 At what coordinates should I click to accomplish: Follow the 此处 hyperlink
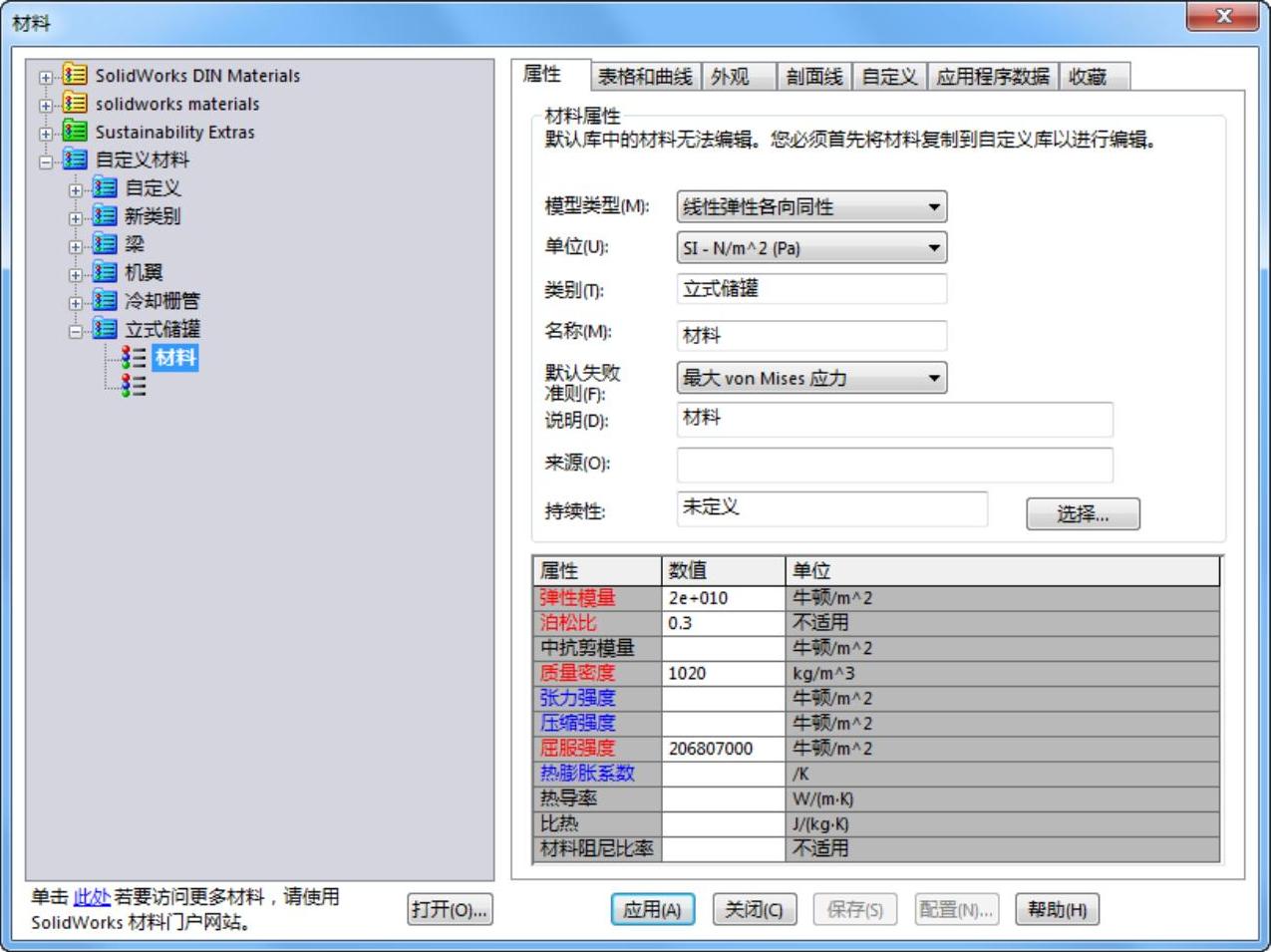(92, 897)
